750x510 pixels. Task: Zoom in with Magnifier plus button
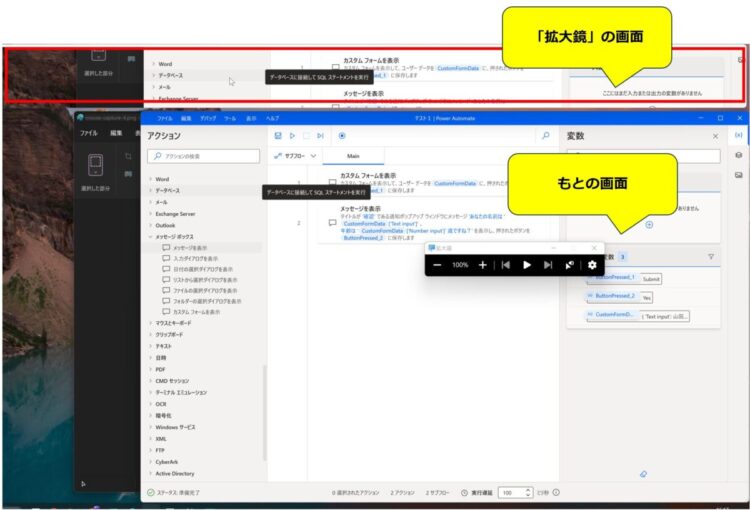pos(483,265)
